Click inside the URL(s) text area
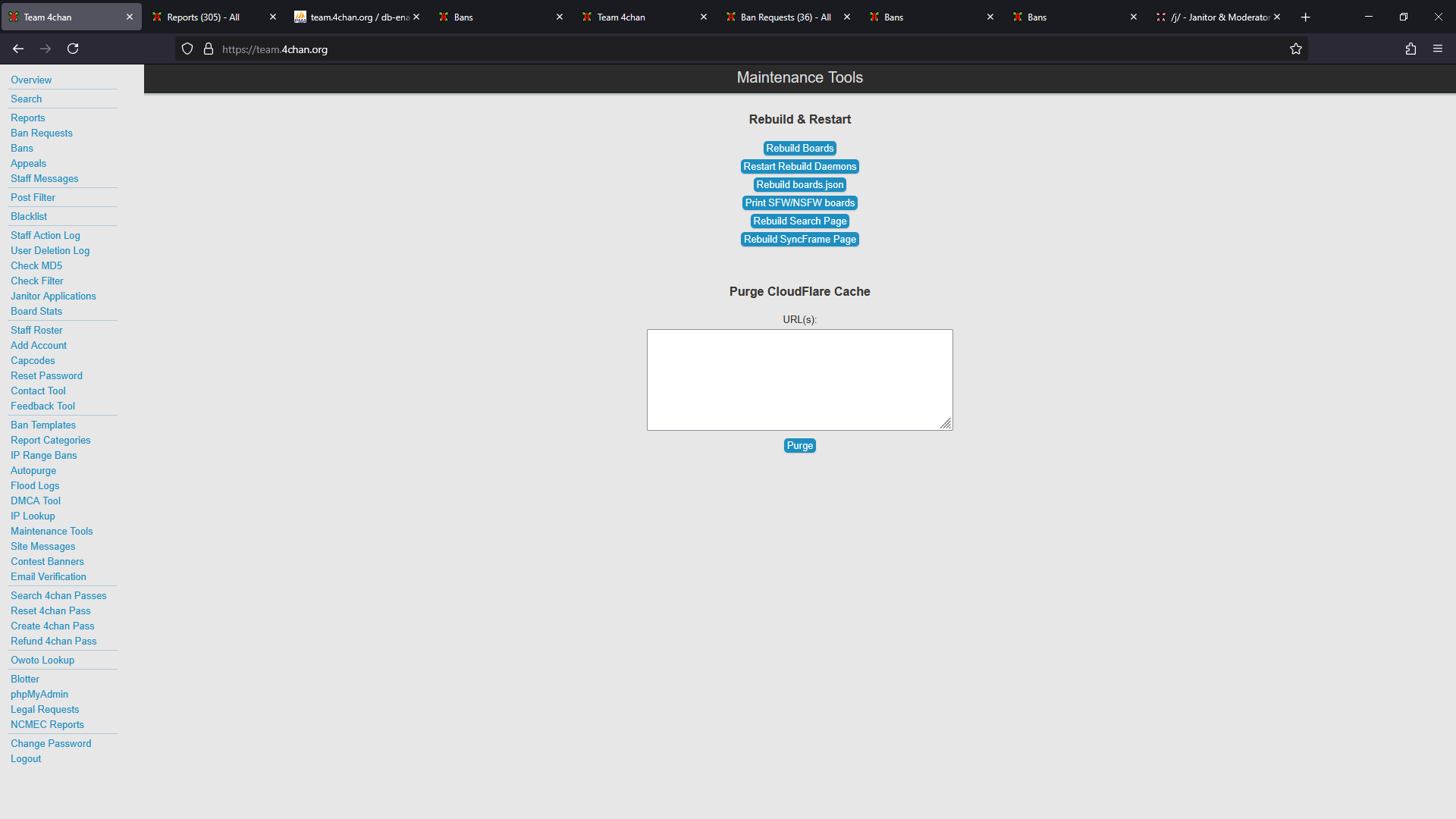This screenshot has width=1456, height=819. click(x=799, y=379)
